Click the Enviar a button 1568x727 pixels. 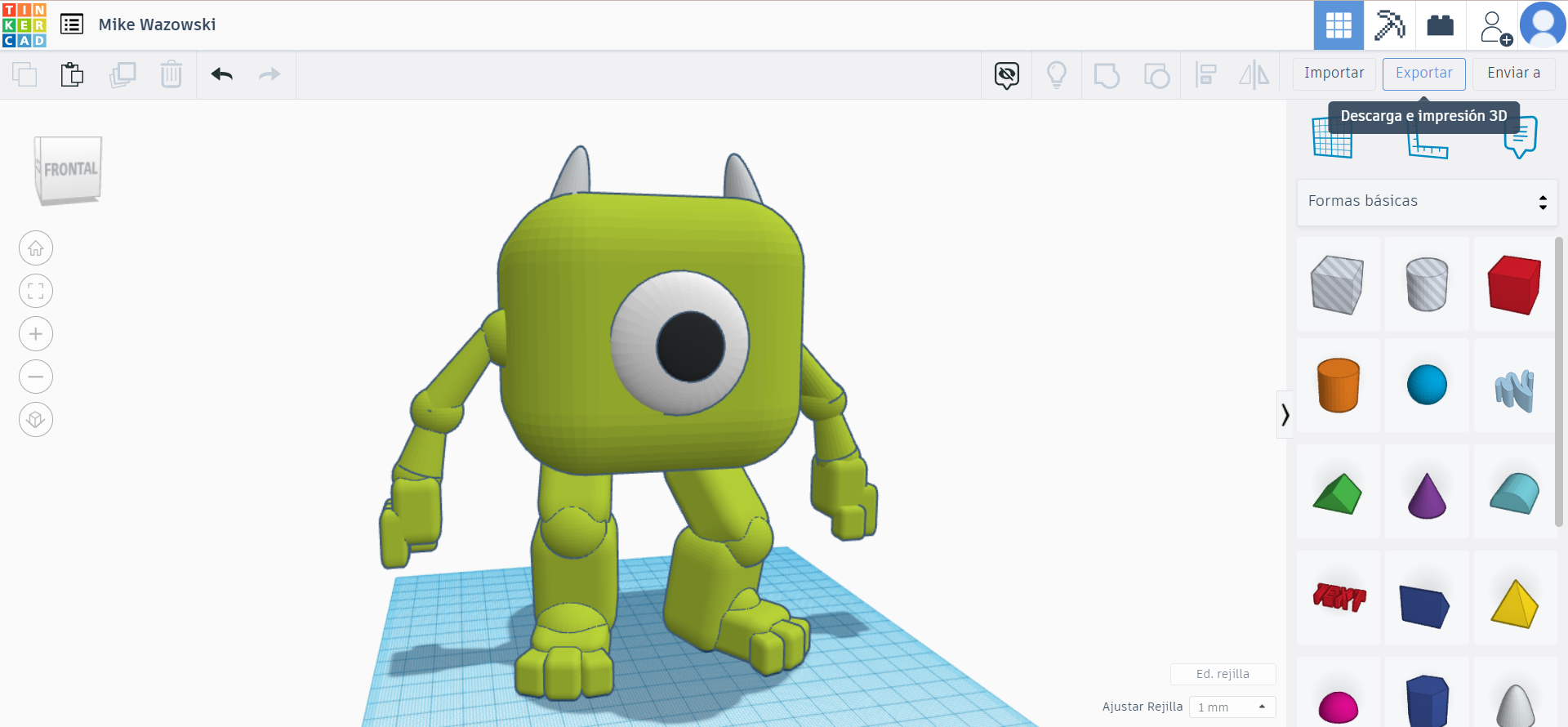[1514, 74]
